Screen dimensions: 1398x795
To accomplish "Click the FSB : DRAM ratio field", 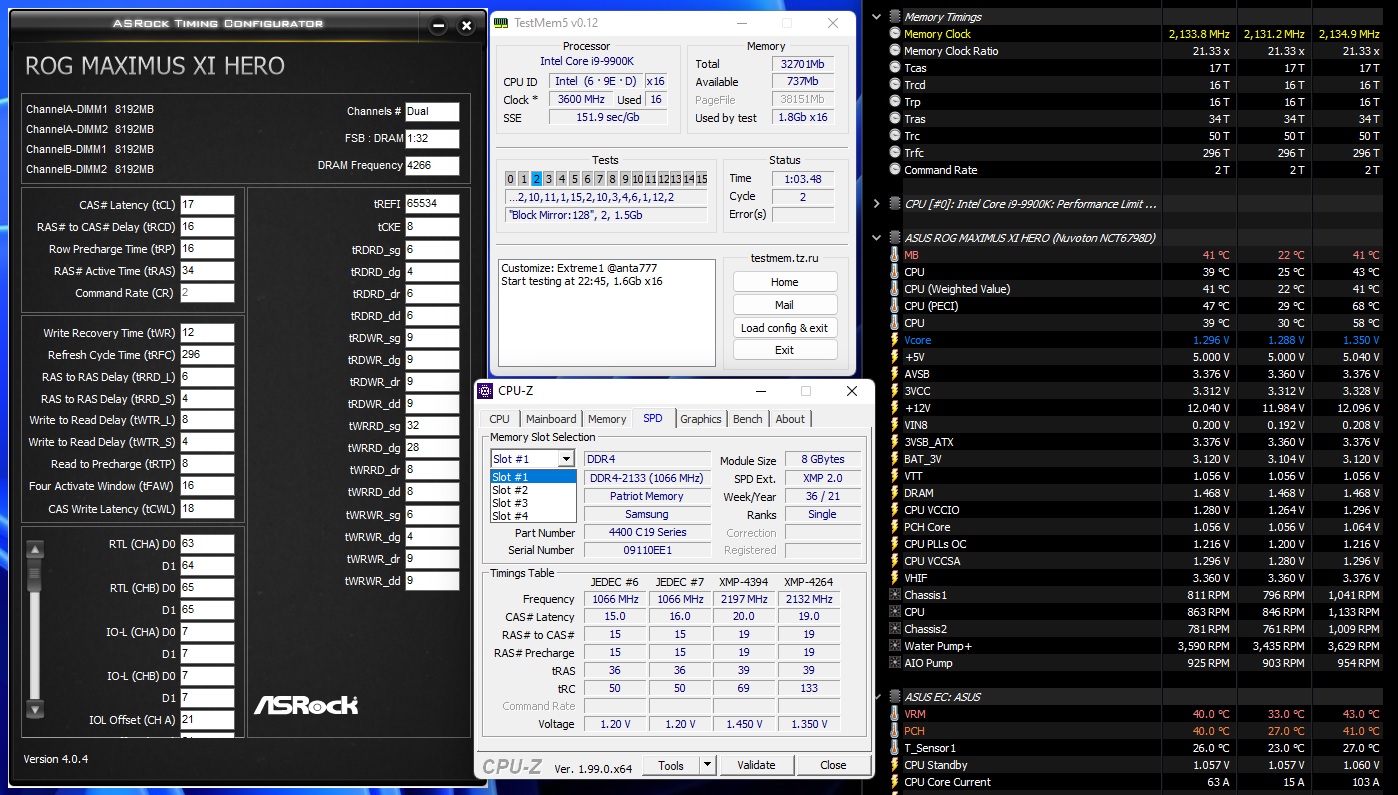I will (x=432, y=139).
